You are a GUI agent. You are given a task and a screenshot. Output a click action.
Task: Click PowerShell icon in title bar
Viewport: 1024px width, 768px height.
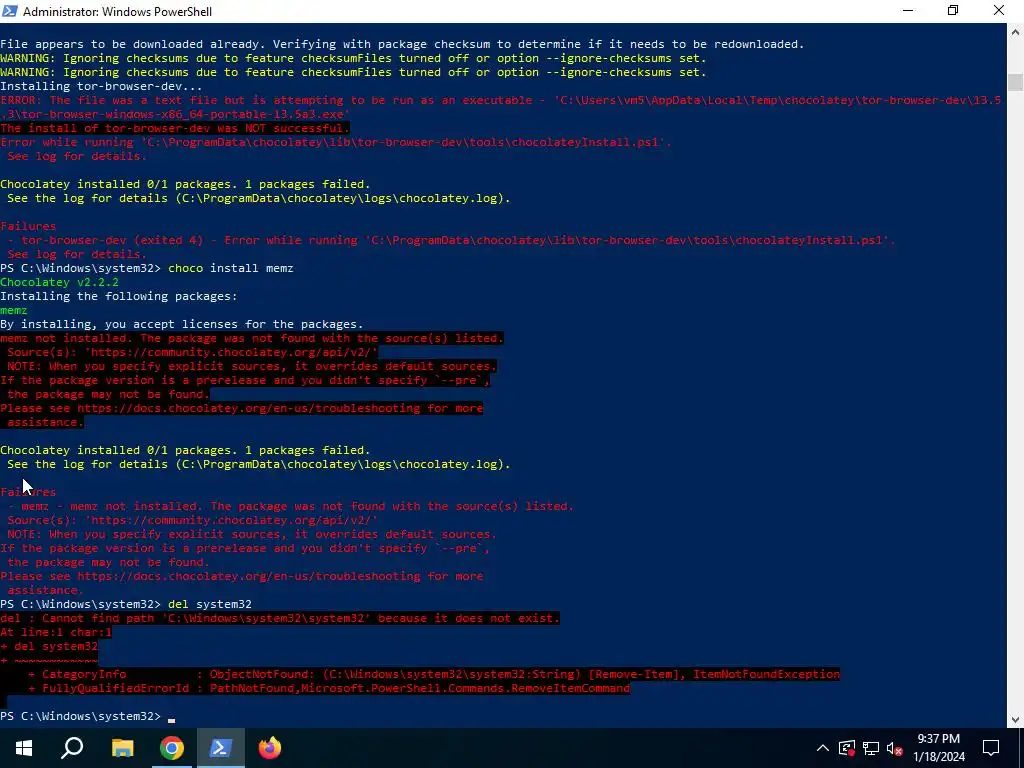coord(10,11)
